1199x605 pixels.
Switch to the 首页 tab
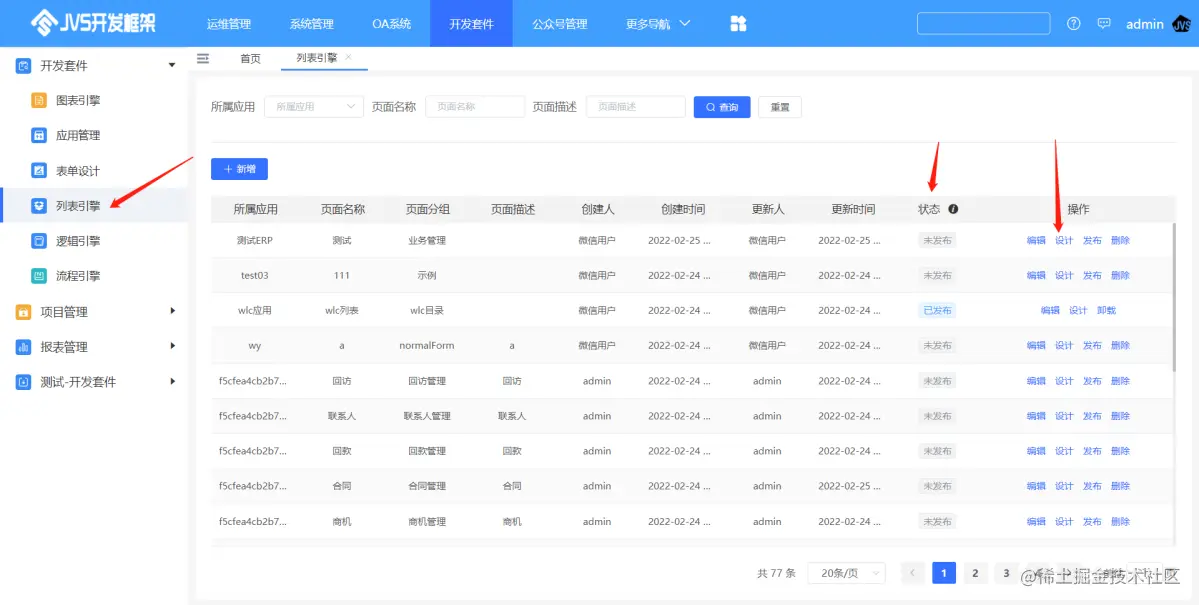250,58
